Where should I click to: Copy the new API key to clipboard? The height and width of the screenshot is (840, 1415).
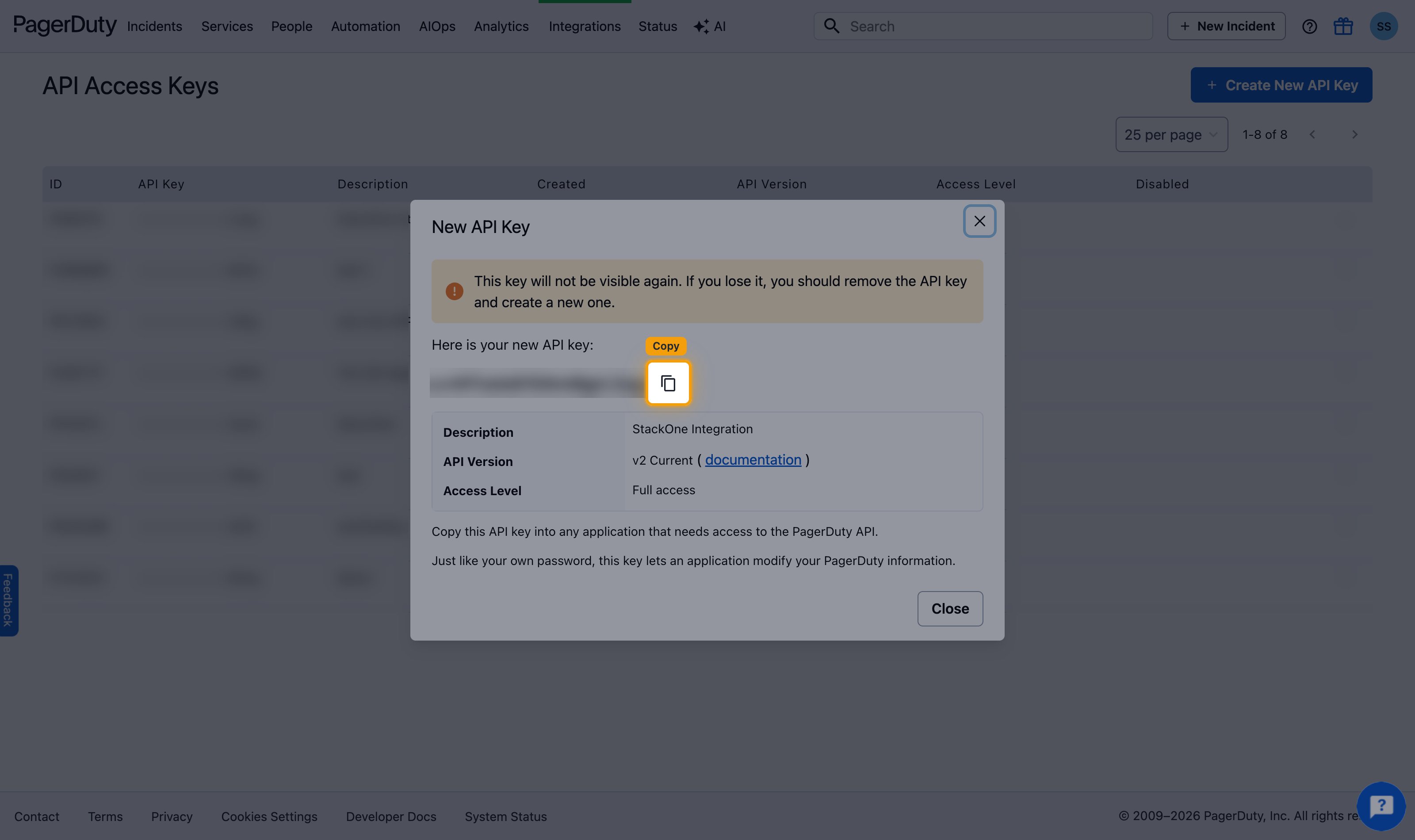tap(668, 383)
